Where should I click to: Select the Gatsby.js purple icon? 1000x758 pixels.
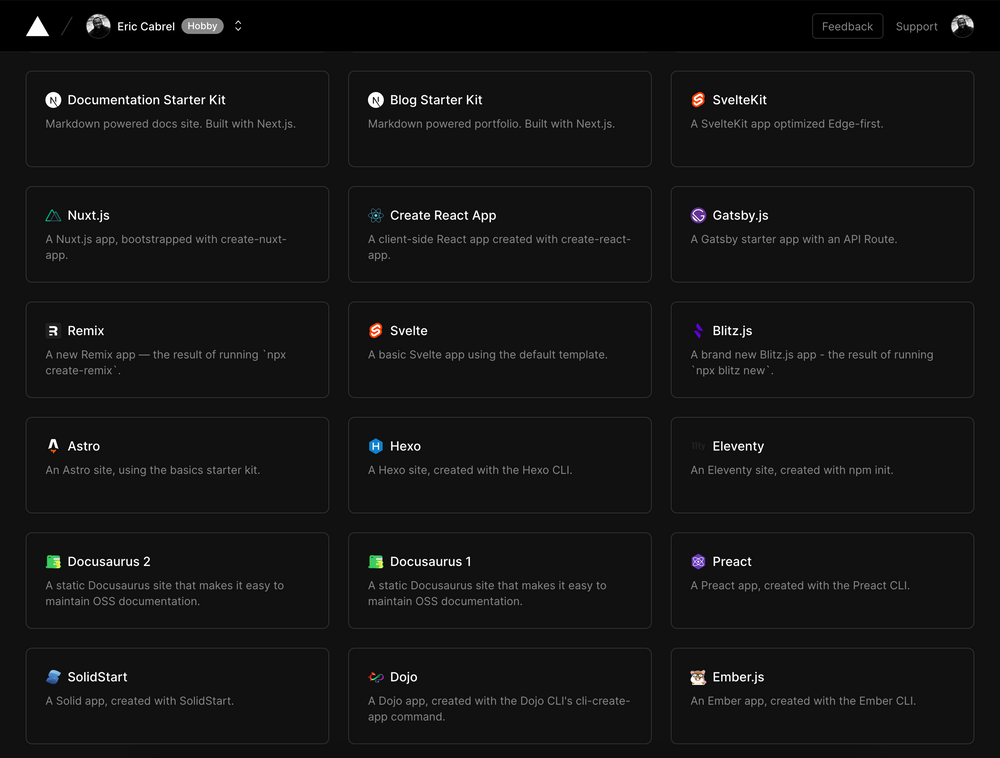coord(697,215)
